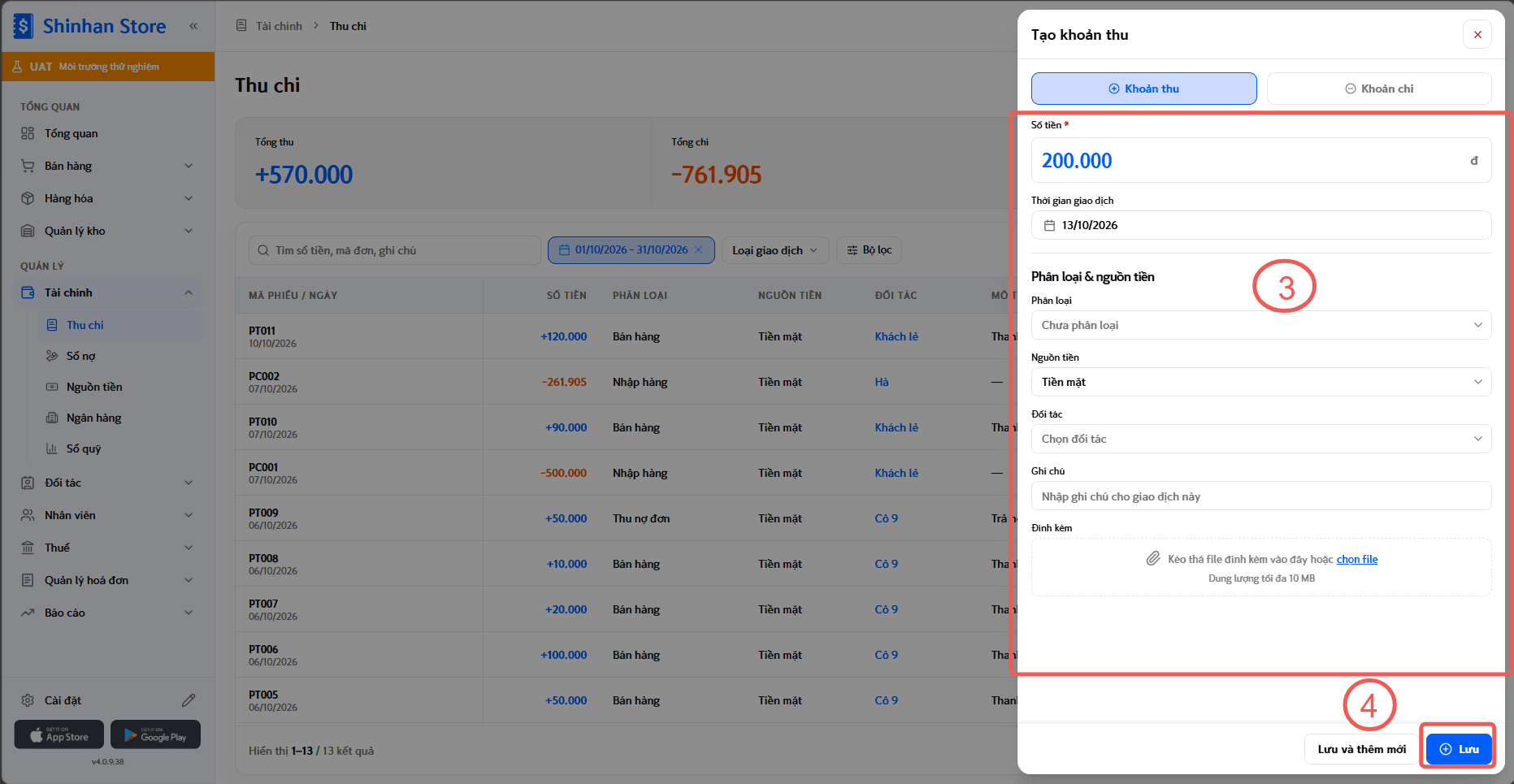The image size is (1514, 784).
Task: Open the Bộ lọc filter button
Action: click(869, 250)
